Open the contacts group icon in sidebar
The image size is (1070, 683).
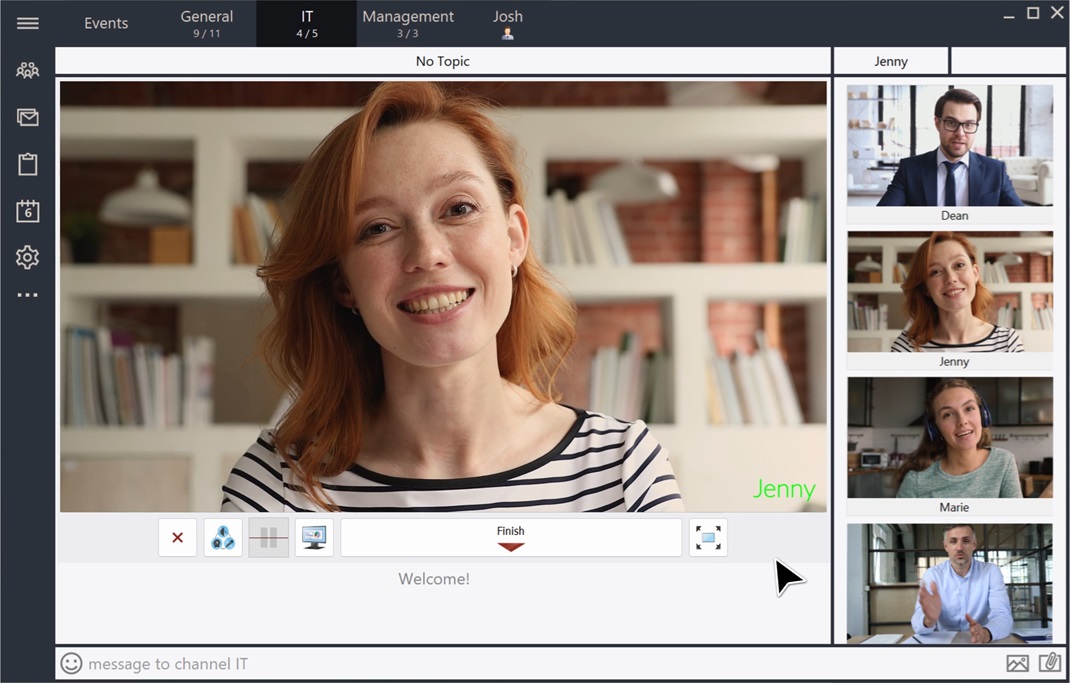[x=28, y=71]
